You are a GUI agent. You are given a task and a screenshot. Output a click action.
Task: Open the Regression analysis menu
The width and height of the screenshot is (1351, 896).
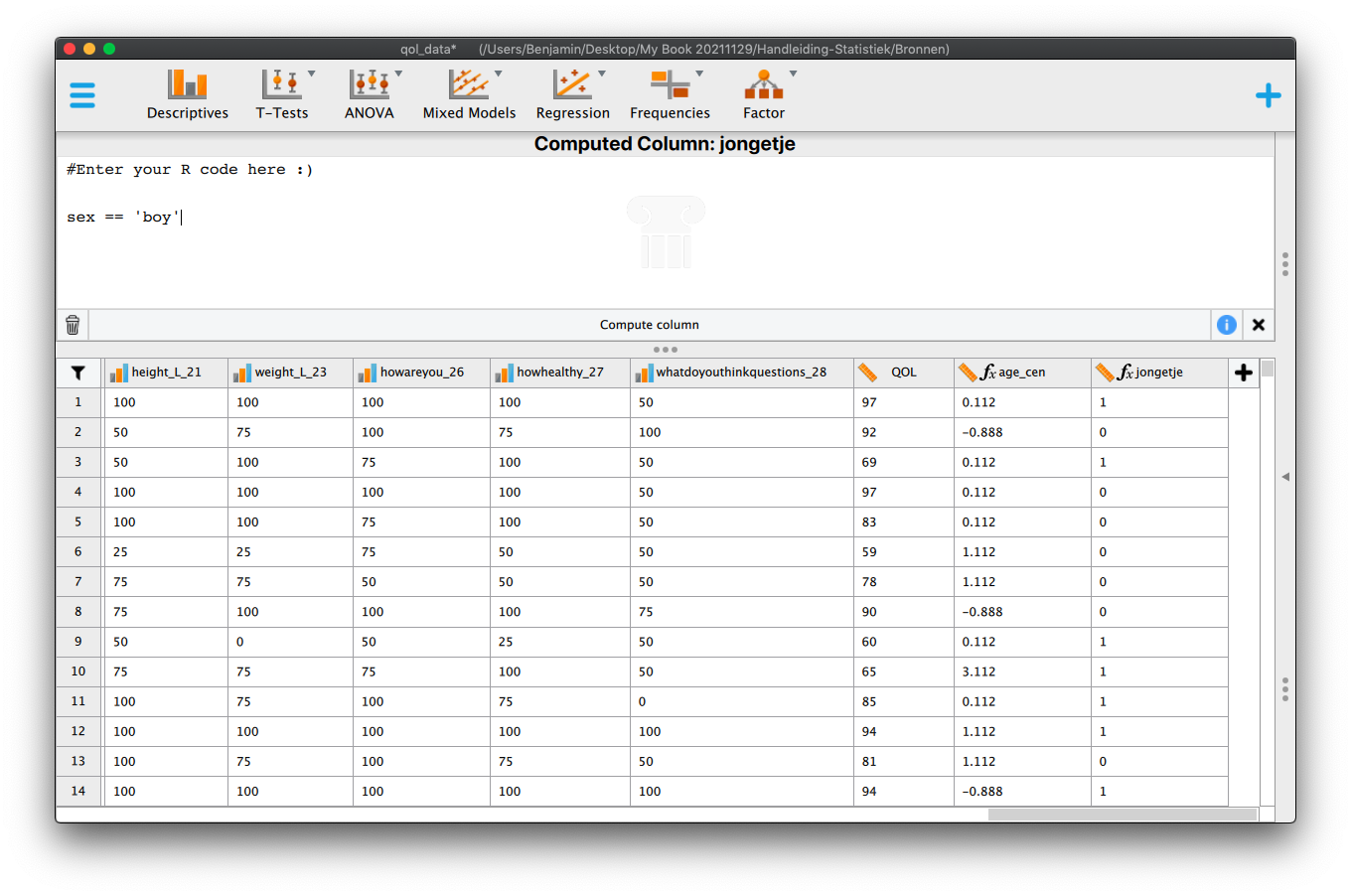[573, 95]
